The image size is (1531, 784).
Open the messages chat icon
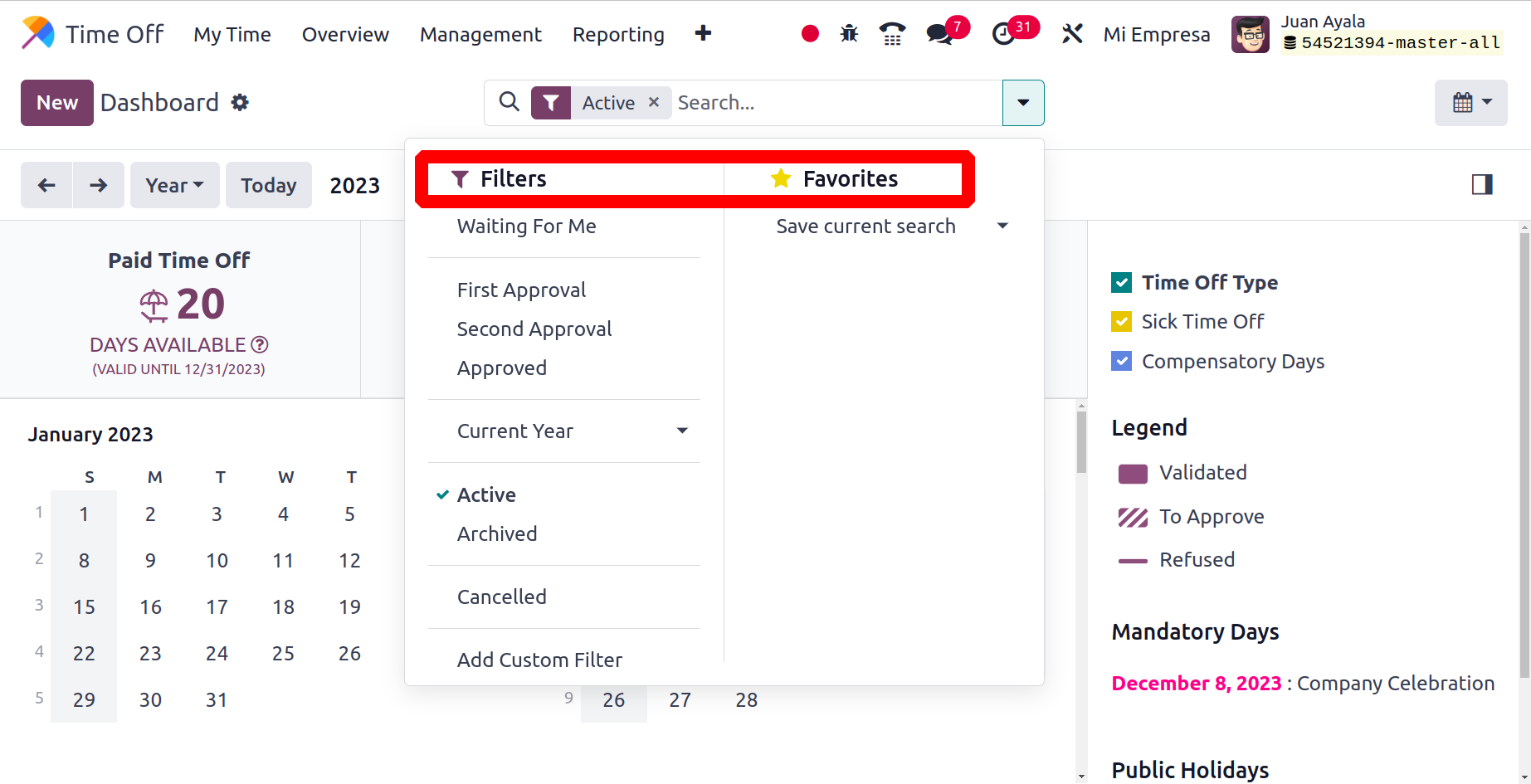point(939,34)
